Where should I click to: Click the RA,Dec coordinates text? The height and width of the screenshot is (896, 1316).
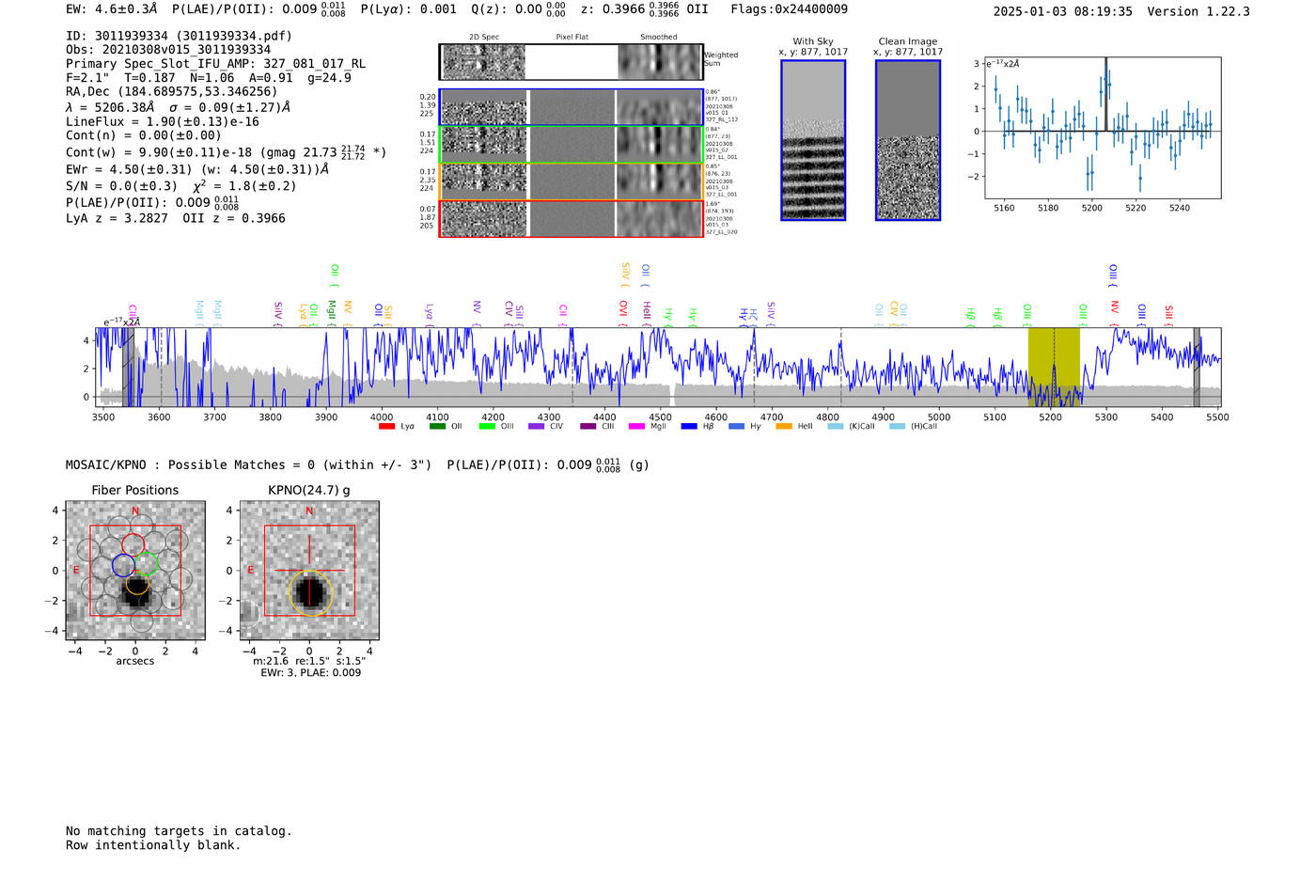172,92
